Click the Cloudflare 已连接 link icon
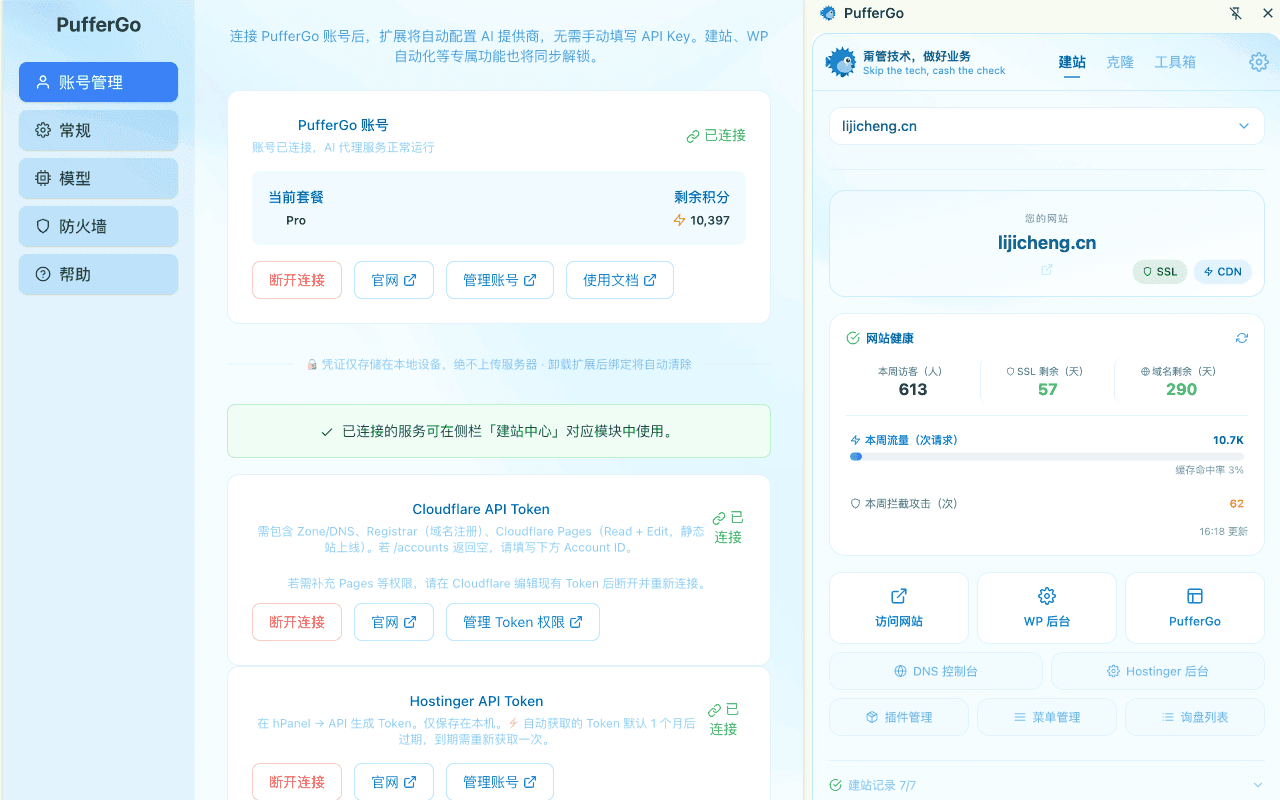1280x800 pixels. pyautogui.click(x=719, y=518)
